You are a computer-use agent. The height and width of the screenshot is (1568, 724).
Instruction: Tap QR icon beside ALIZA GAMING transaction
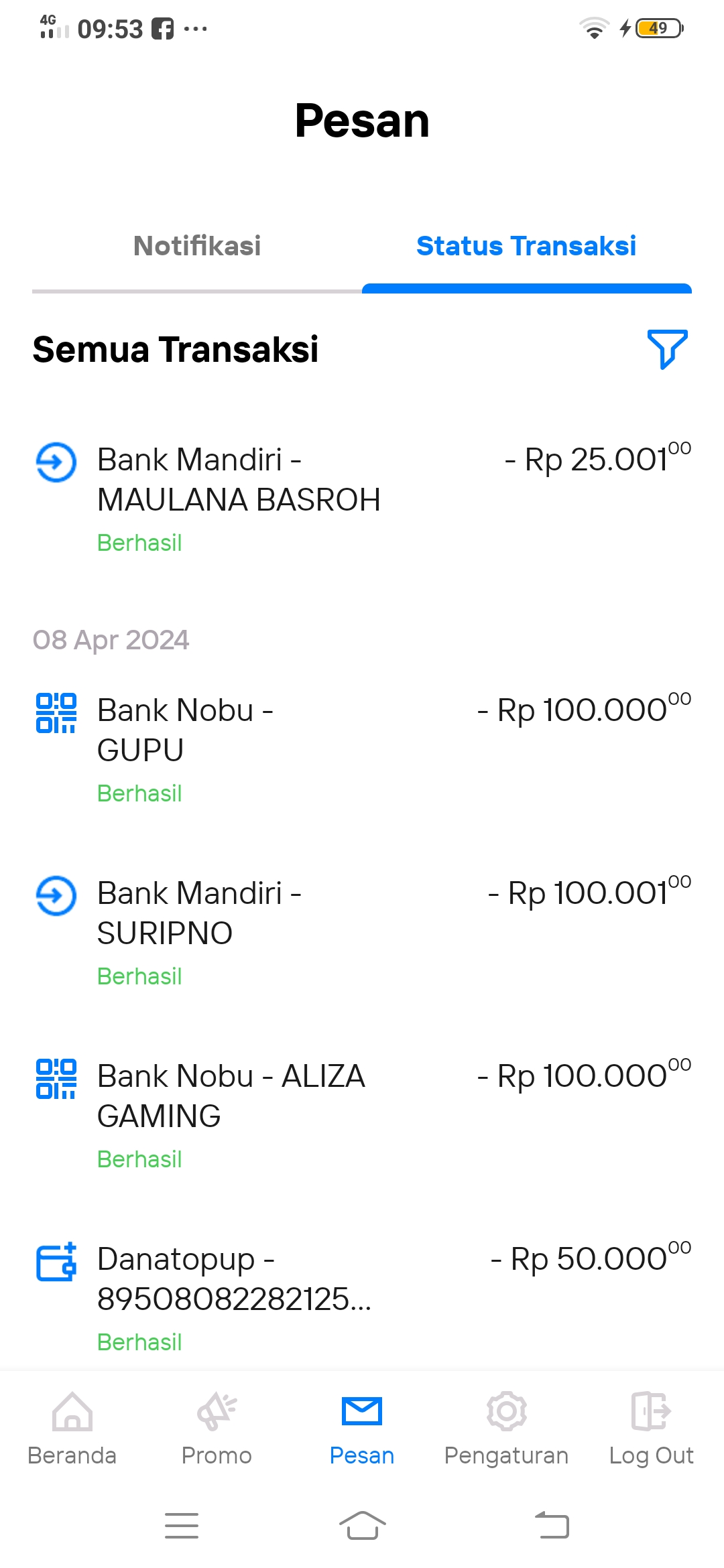point(56,1078)
